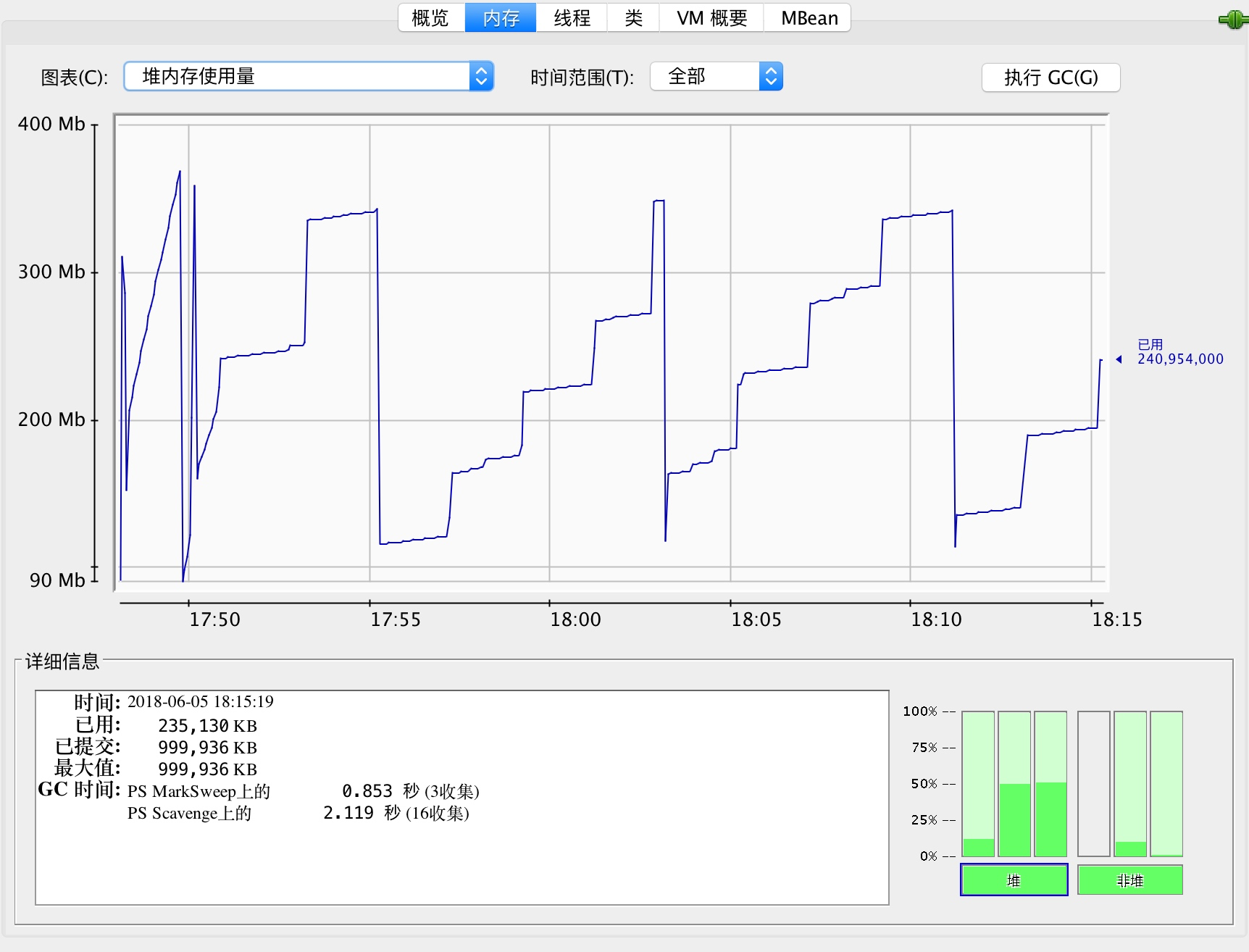Click the second heap pool usage bar
Screen dimensions: 1249x952
[1014, 784]
